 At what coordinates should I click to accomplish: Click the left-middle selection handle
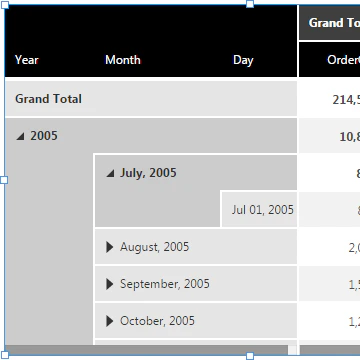[4, 180]
